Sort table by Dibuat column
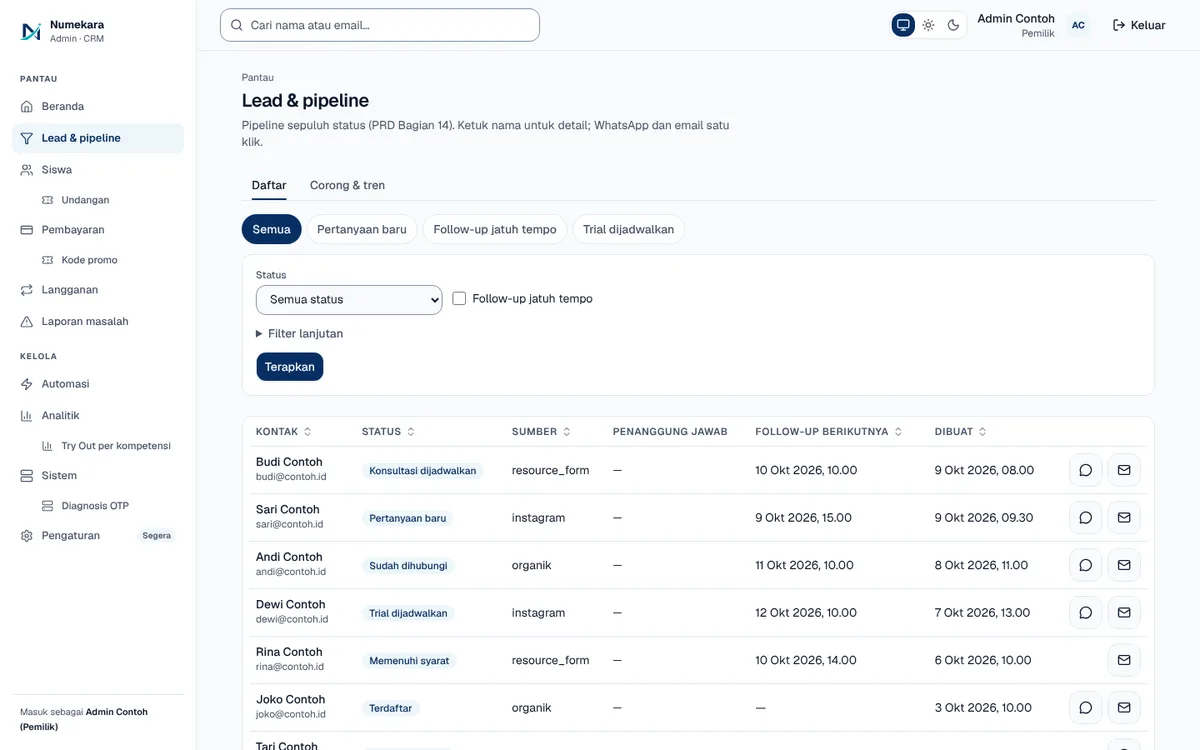This screenshot has height=750, width=1200. tap(961, 432)
